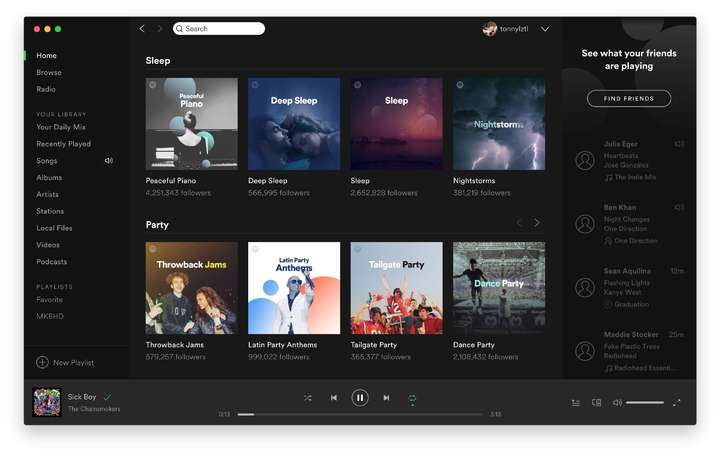Click the Peaceful Piano title text
Image resolution: width=720 pixels, height=456 pixels.
coord(171,181)
